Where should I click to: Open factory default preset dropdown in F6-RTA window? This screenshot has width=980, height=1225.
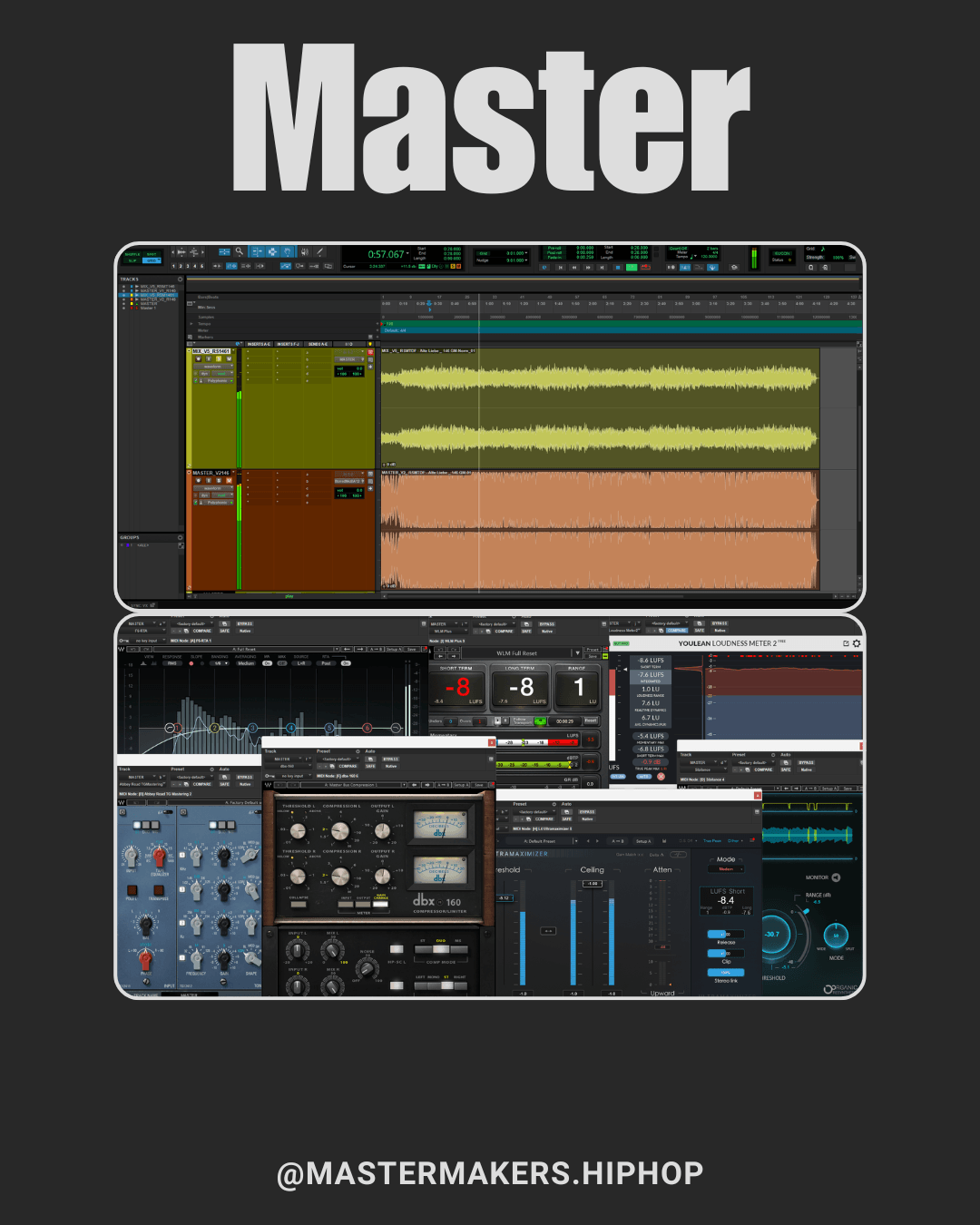[193, 623]
